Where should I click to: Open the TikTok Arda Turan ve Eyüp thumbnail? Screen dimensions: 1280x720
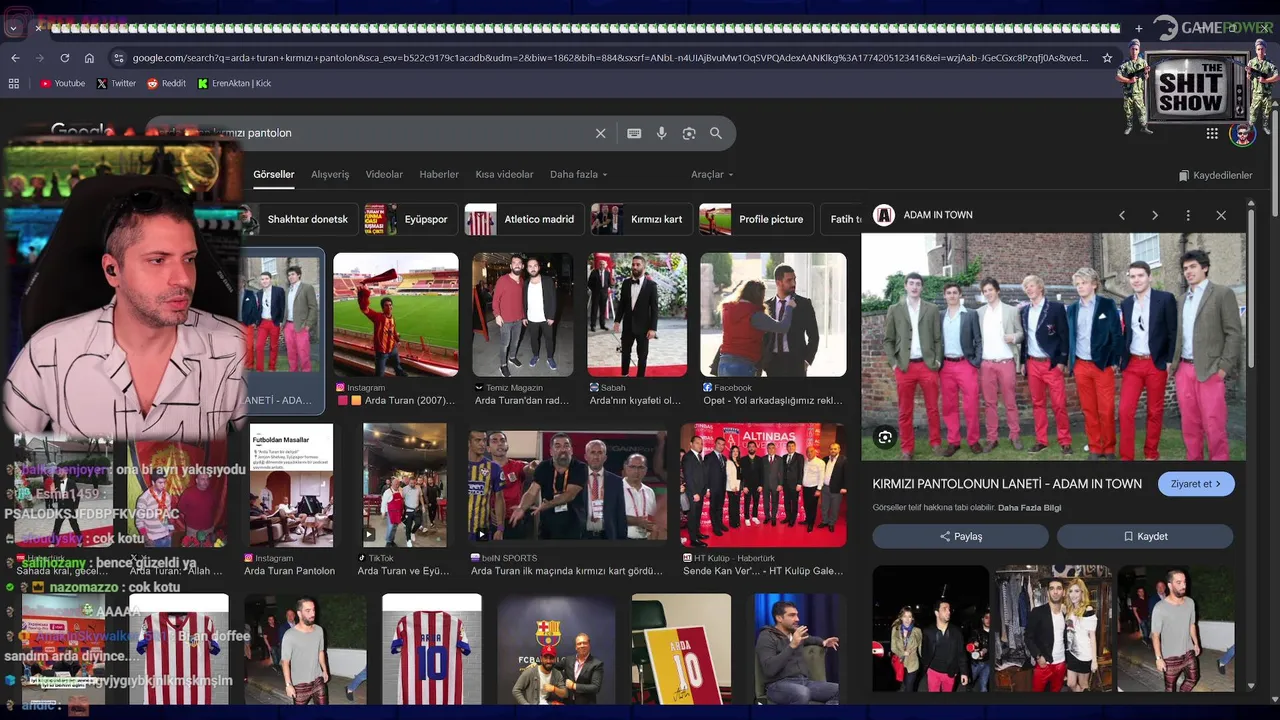(404, 485)
